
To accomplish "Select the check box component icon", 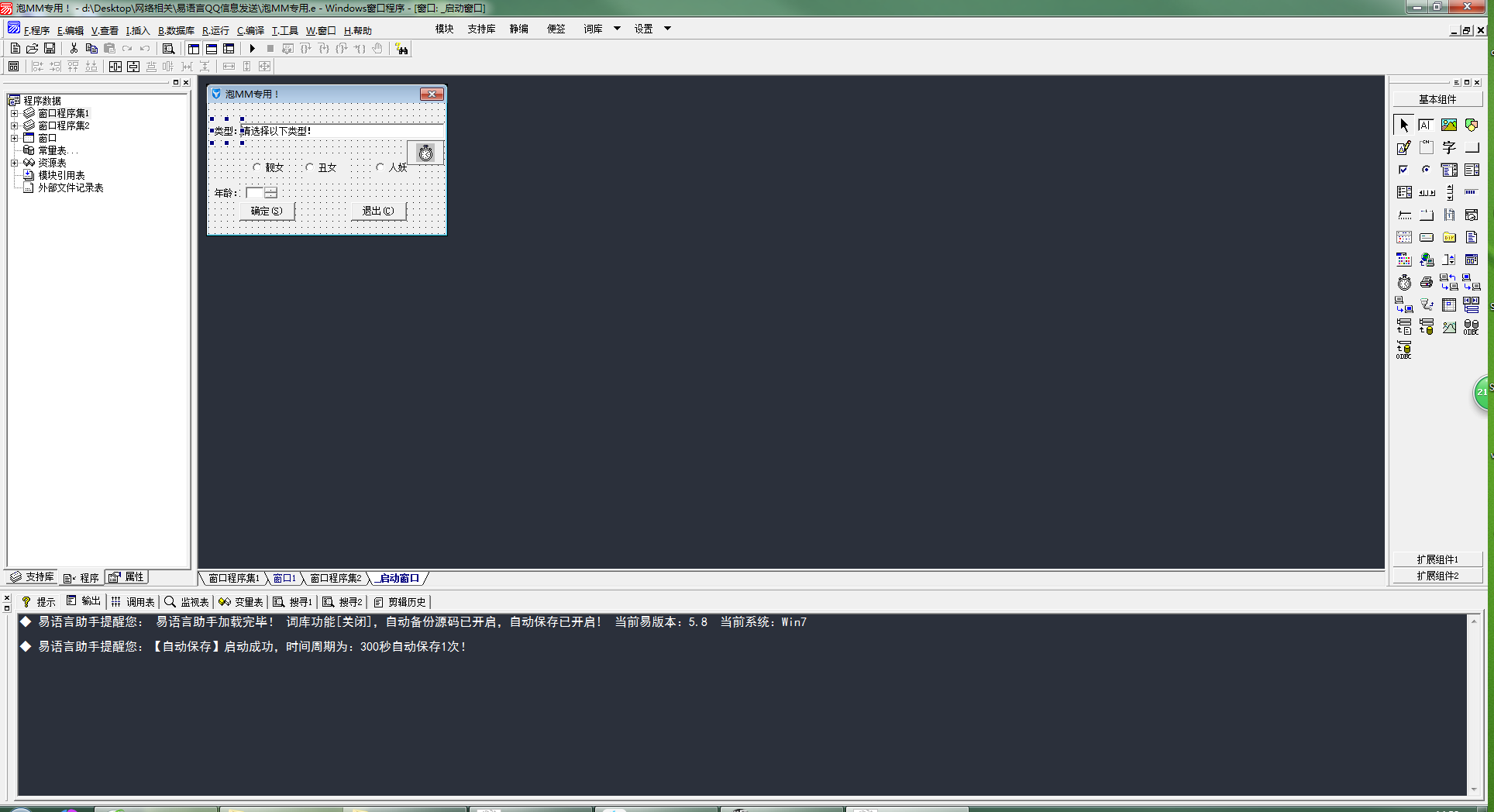I will tap(1403, 170).
